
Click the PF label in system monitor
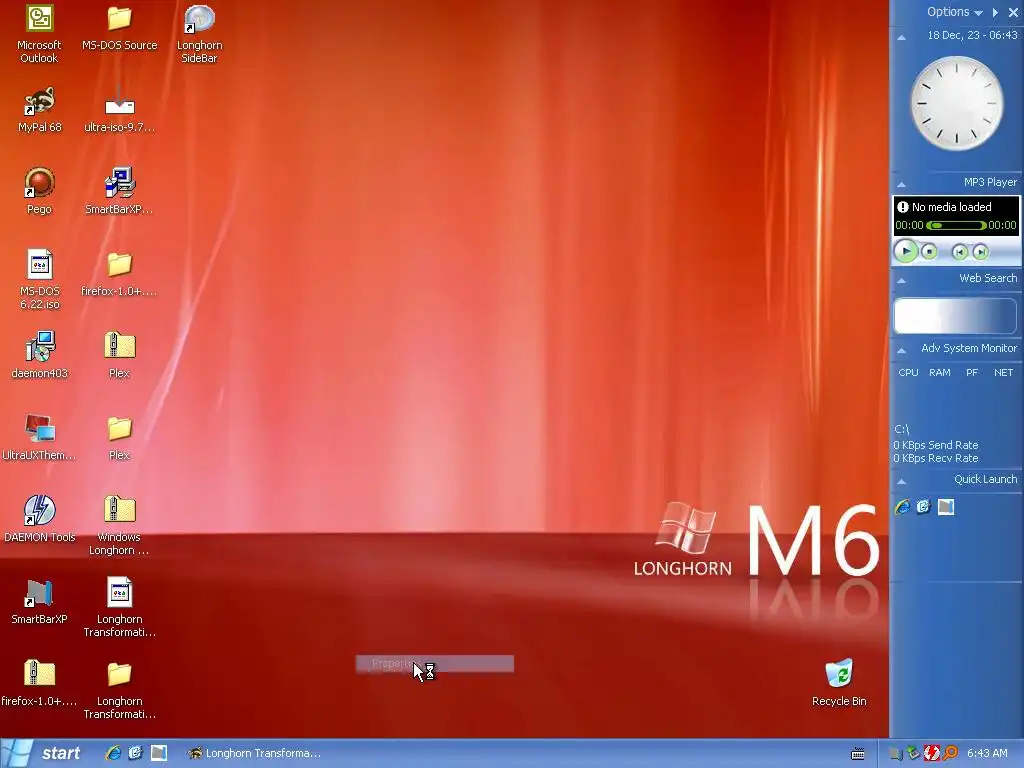pos(972,372)
